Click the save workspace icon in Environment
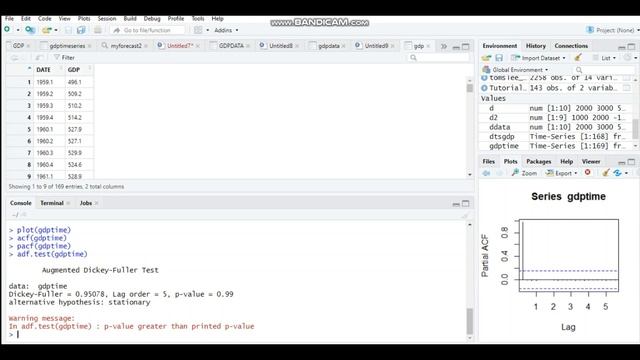This screenshot has width=640, height=360. point(499,58)
